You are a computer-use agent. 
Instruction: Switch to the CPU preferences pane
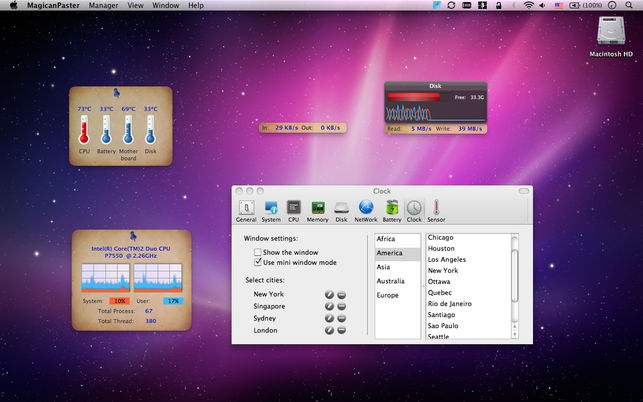click(x=294, y=211)
